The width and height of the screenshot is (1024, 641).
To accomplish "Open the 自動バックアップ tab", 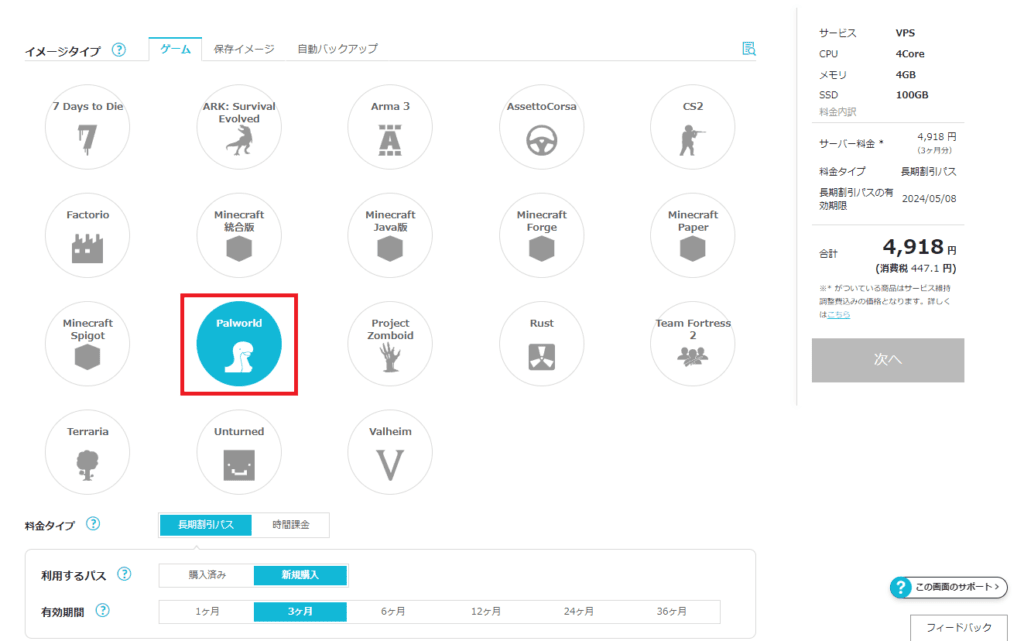I will click(x=338, y=49).
